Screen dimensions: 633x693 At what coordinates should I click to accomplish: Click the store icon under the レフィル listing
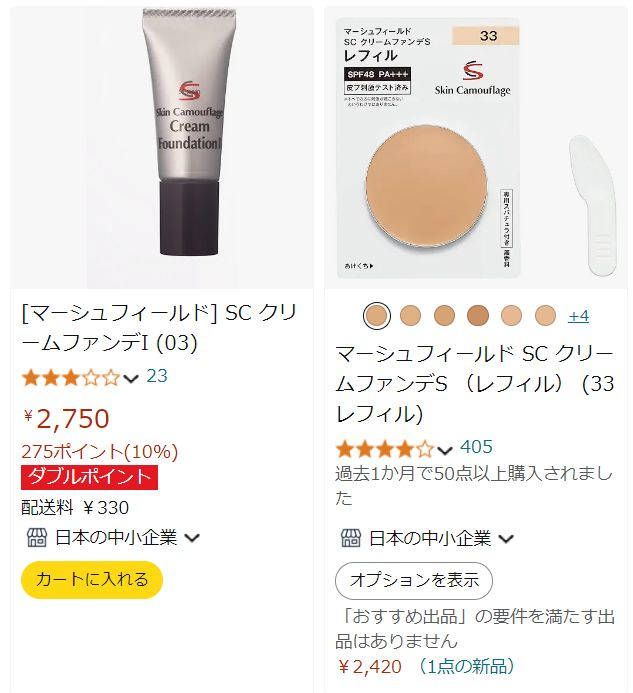351,538
